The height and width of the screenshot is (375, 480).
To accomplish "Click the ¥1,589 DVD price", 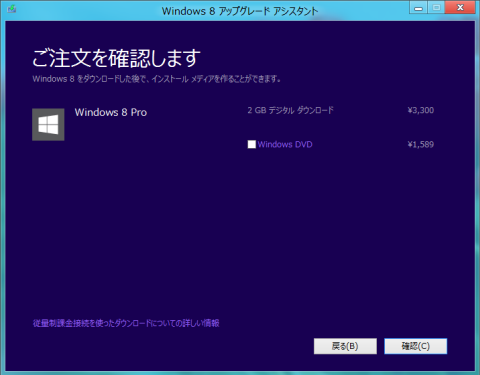I will coord(421,144).
